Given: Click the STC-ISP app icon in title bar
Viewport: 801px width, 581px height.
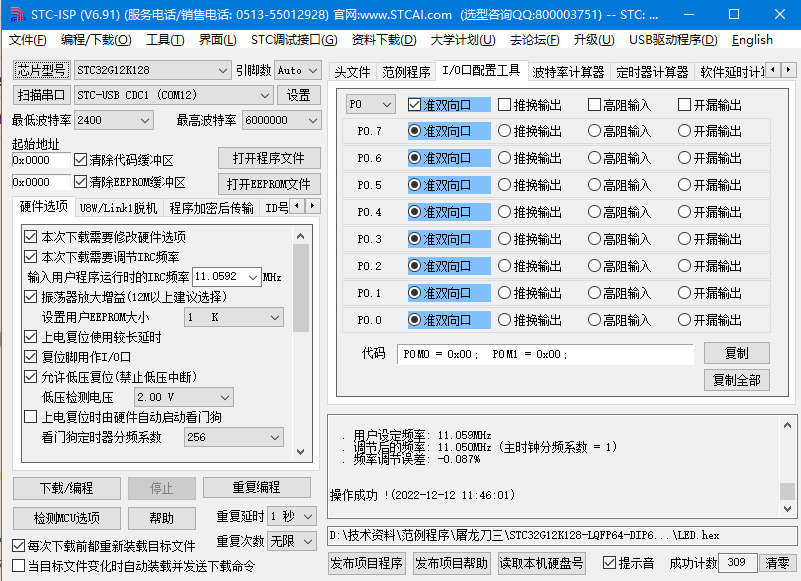Looking at the screenshot, I should 16,14.
